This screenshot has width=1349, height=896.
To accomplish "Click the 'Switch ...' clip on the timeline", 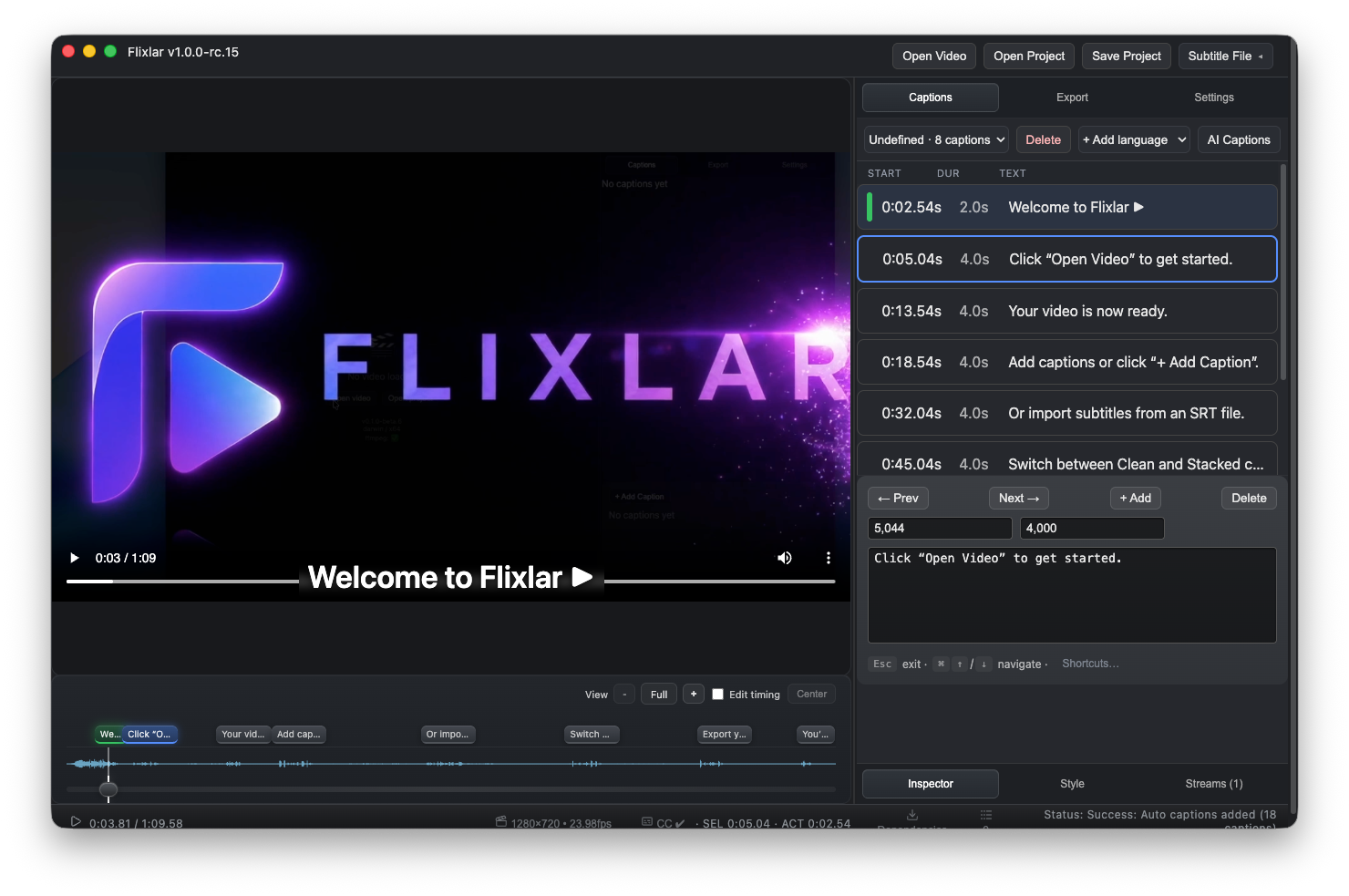I will pos(592,734).
